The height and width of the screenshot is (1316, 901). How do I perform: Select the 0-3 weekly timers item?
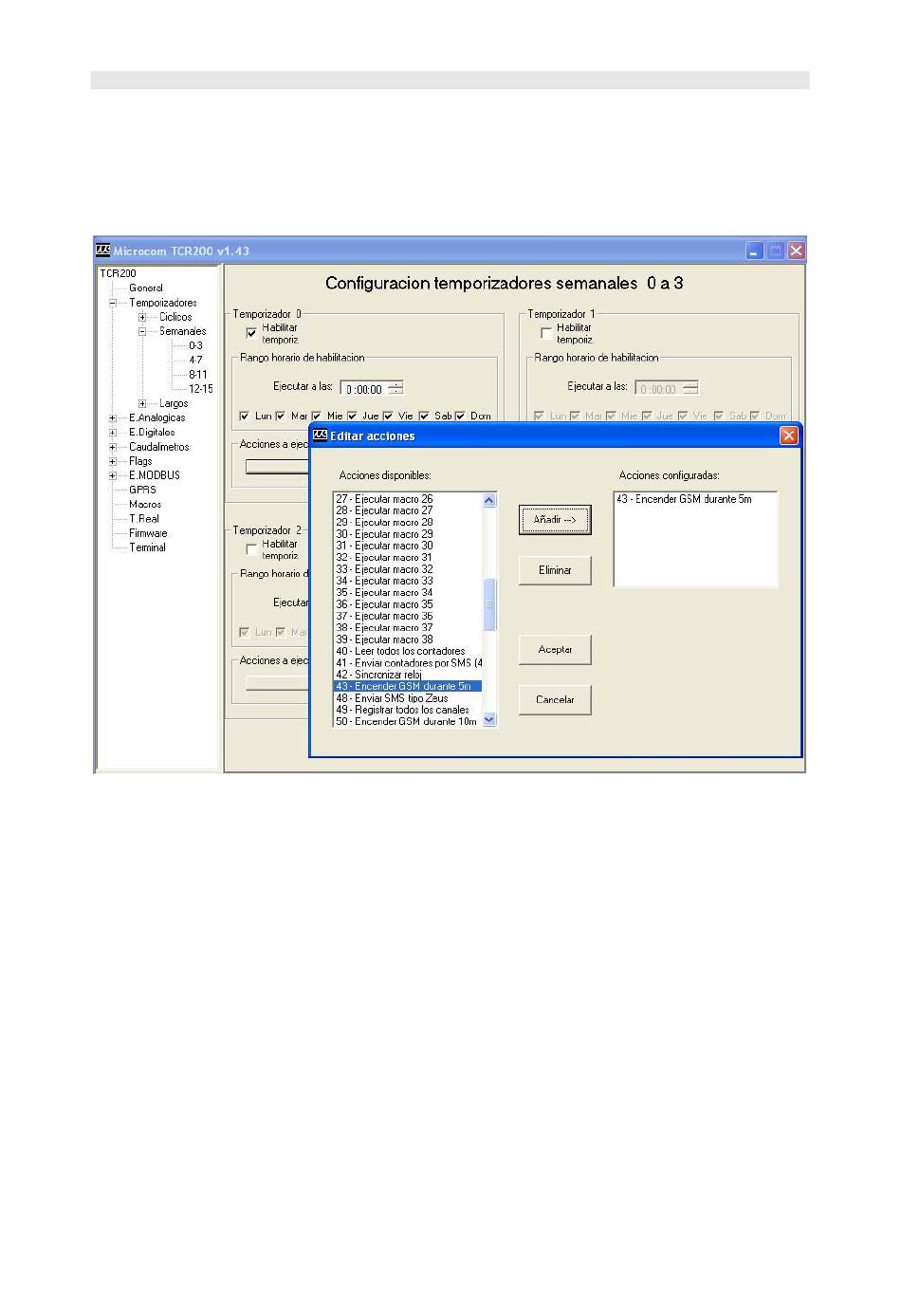pos(195,345)
